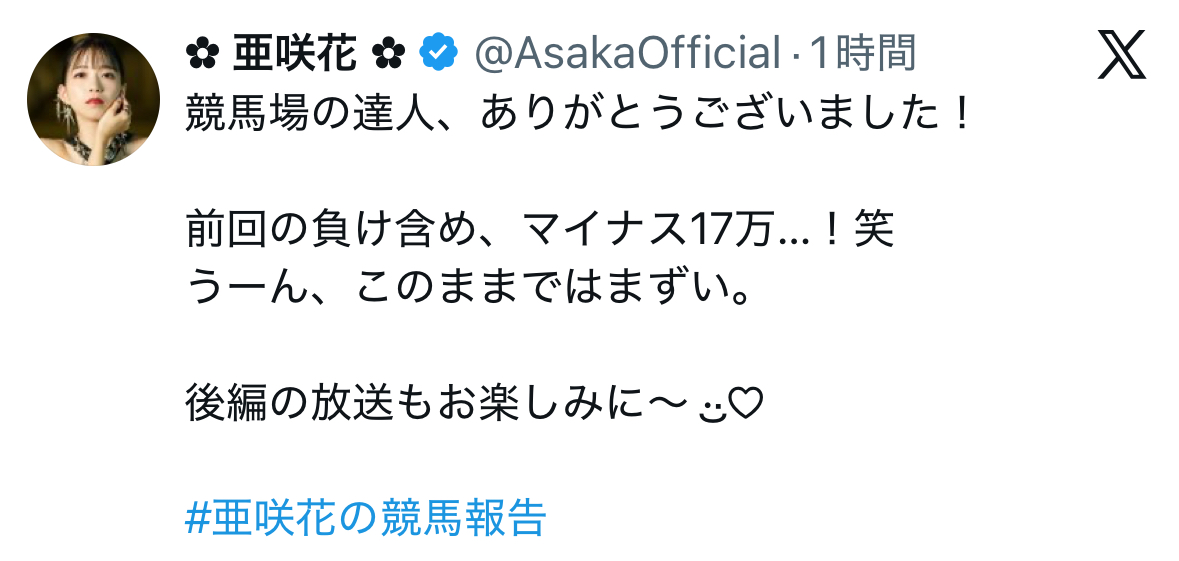Open the profile avatar photo
This screenshot has height=561, width=1179.
tap(93, 99)
